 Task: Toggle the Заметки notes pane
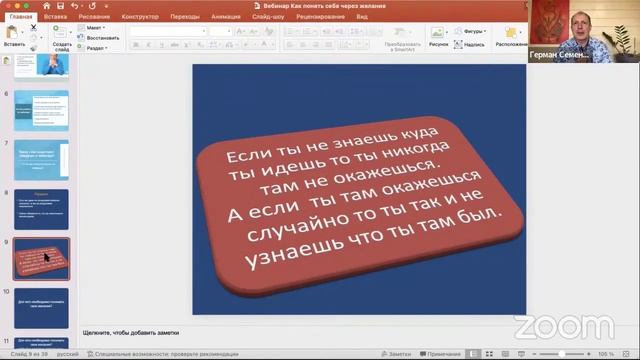pyautogui.click(x=396, y=354)
